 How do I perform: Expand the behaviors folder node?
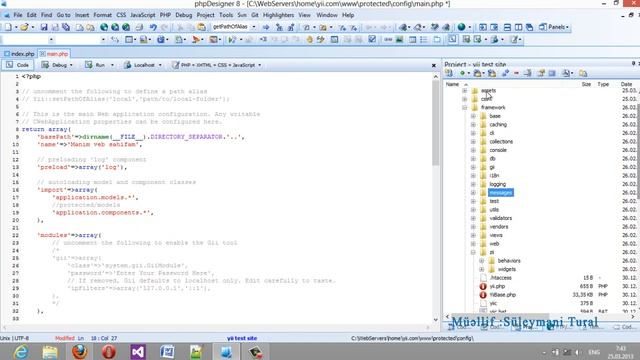click(482, 261)
